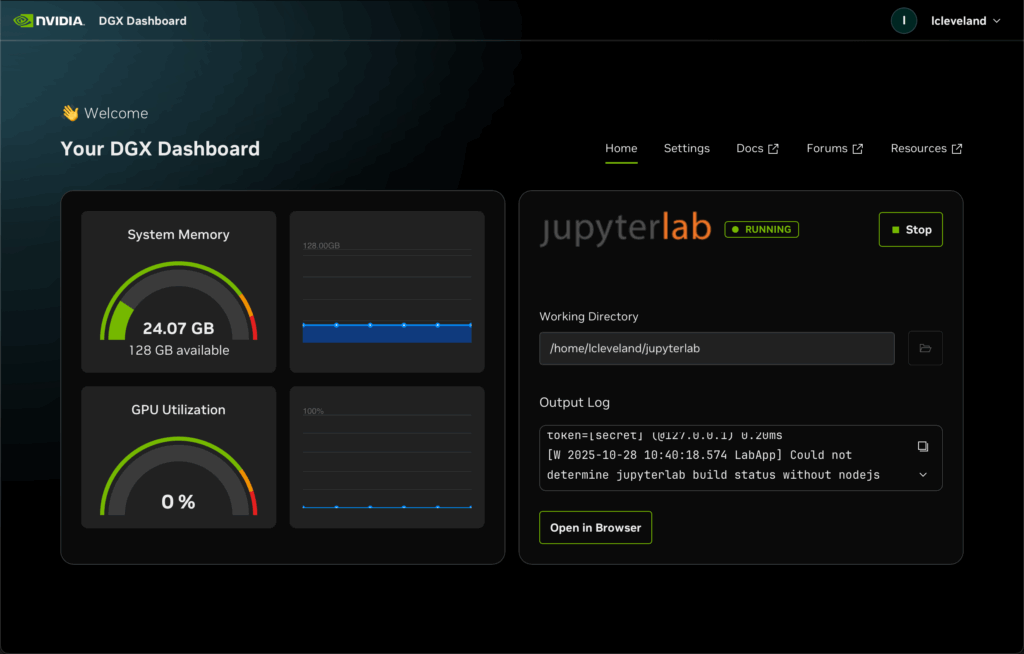Click the GPU Utilization history chart
The height and width of the screenshot is (654, 1024).
[387, 457]
